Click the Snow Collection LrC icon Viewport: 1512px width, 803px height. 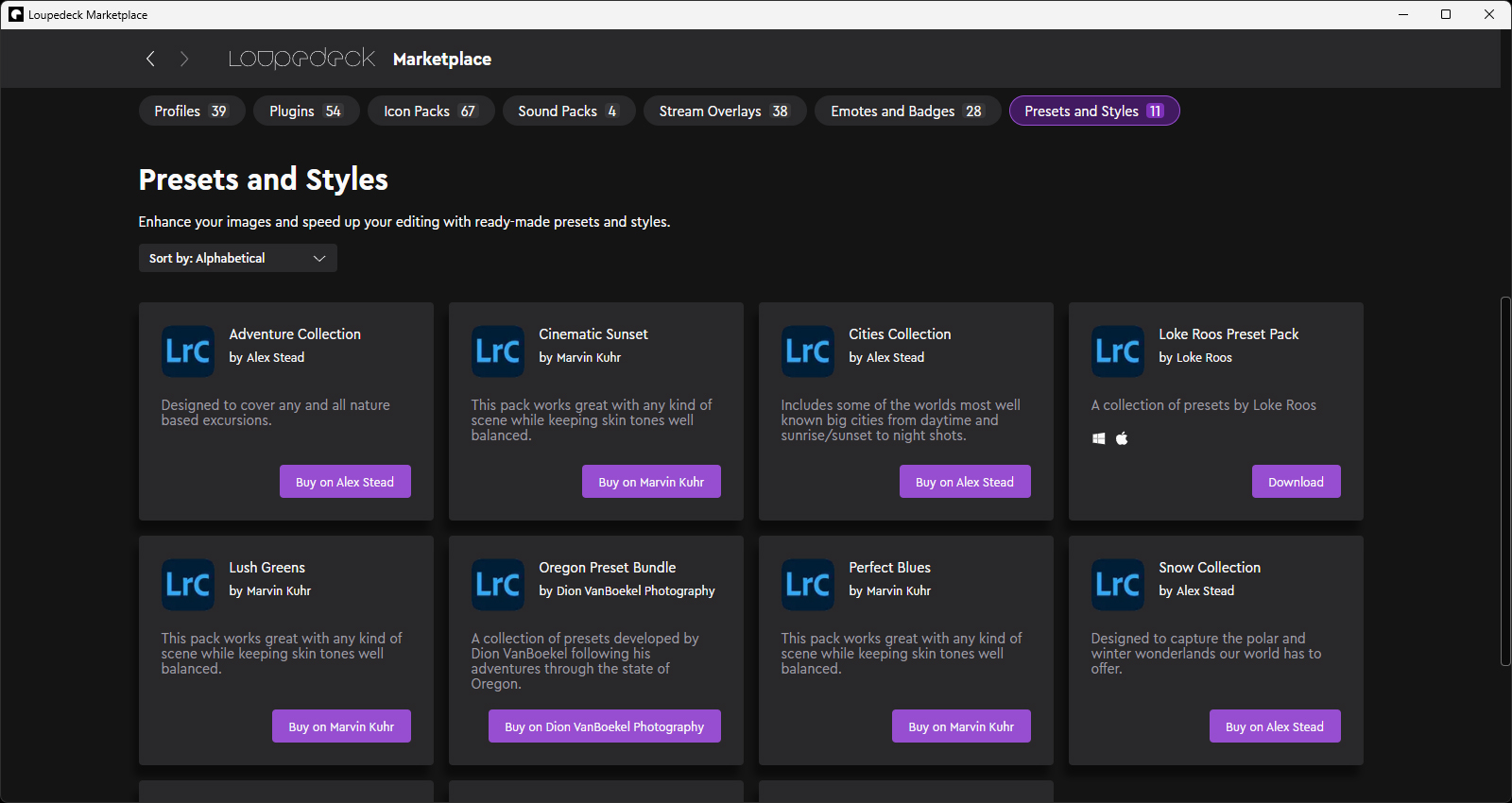tap(1118, 585)
